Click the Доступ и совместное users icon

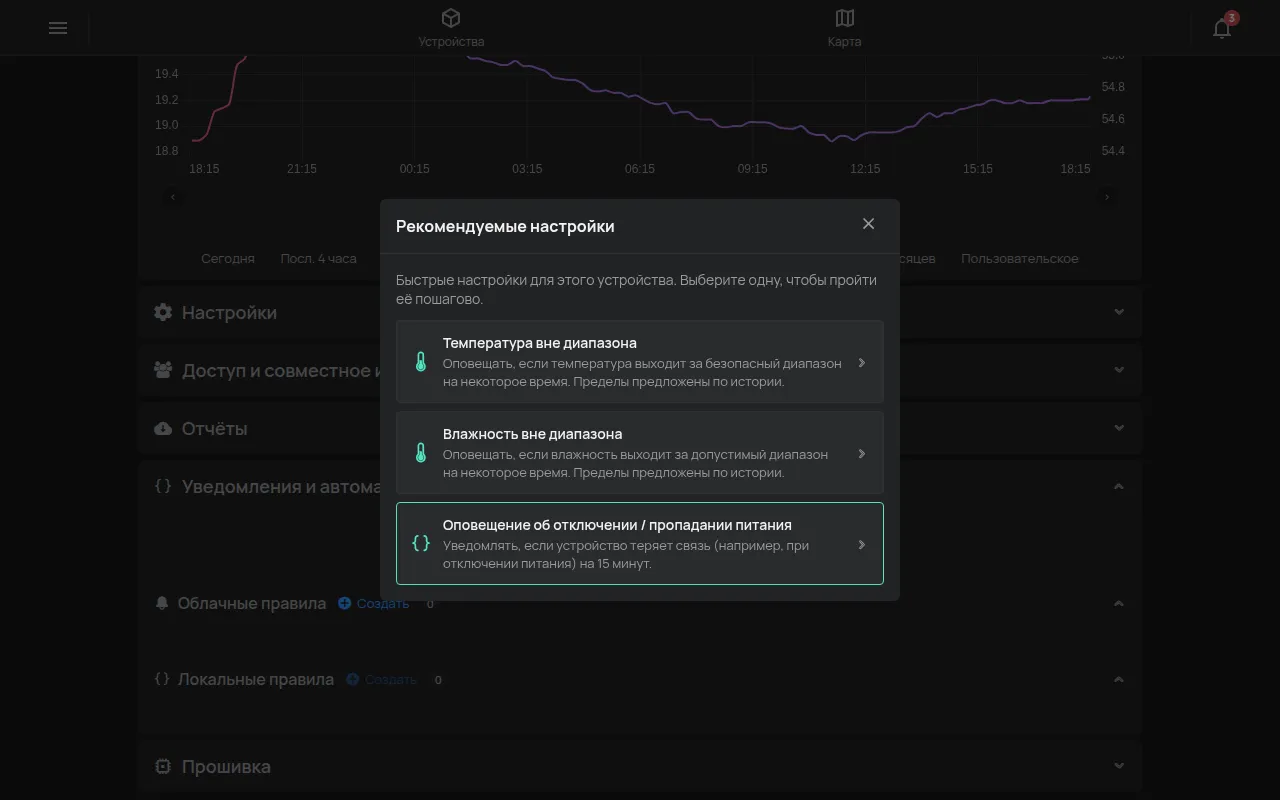[163, 370]
